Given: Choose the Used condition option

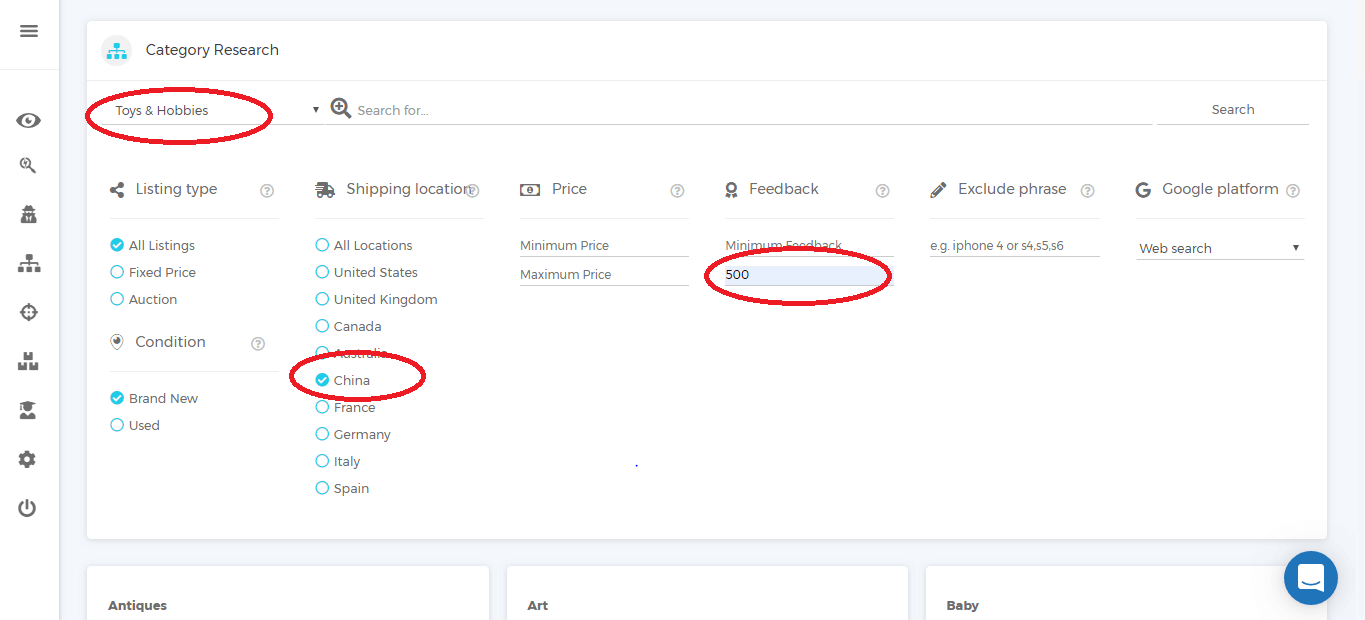Looking at the screenshot, I should [x=117, y=425].
